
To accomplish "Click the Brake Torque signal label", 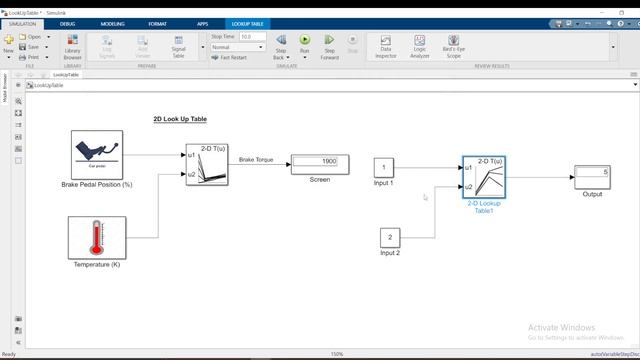I will click(x=256, y=160).
